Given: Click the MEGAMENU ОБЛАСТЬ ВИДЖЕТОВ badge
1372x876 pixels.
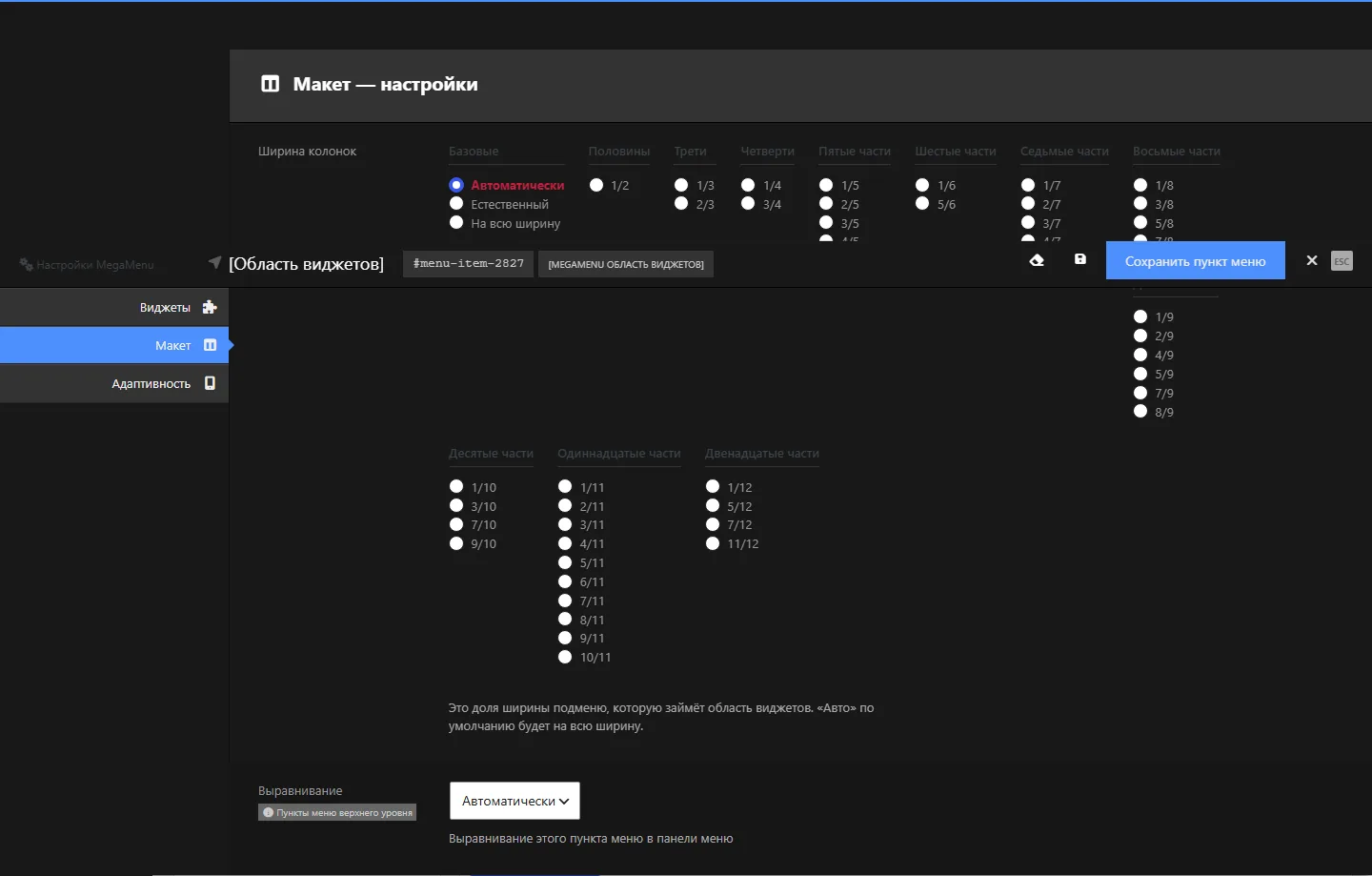Looking at the screenshot, I should click(x=626, y=264).
